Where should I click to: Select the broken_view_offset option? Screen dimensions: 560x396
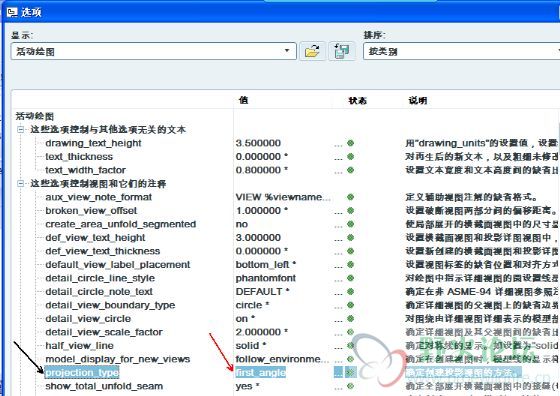coord(91,211)
